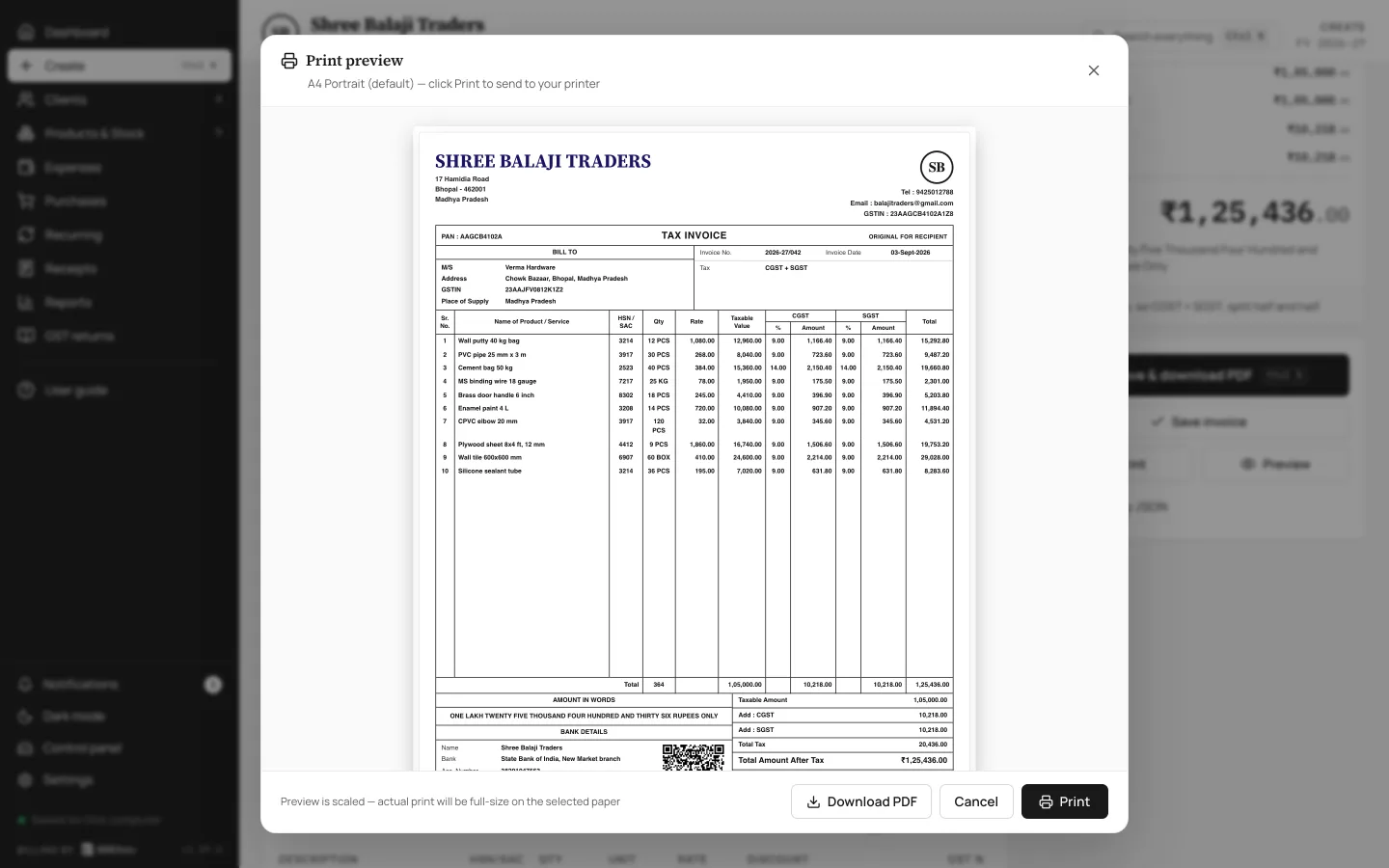Click the email balajitraders@gmail.com line
This screenshot has height=868, width=1389.
coord(901,203)
